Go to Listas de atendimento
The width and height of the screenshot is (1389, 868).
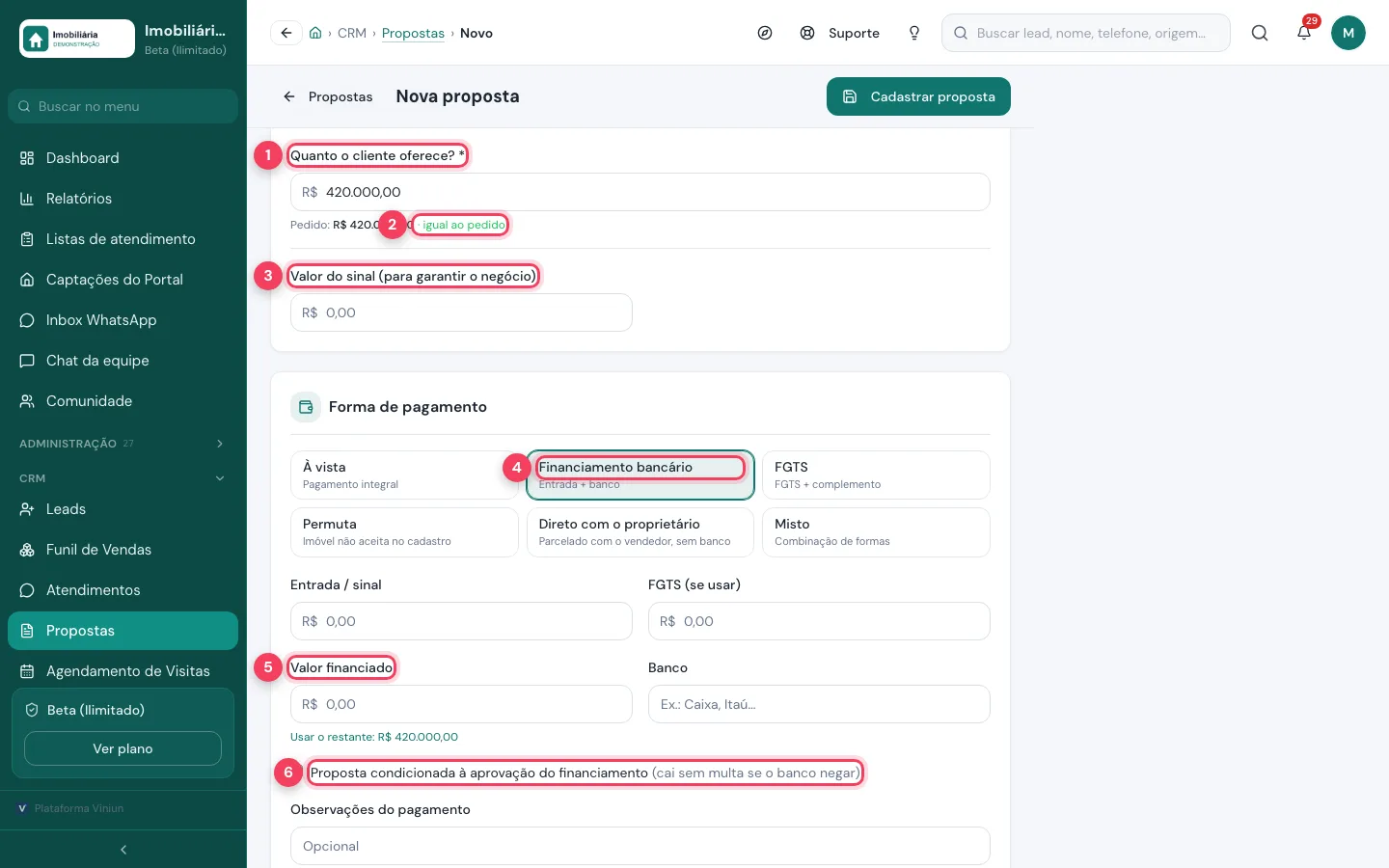[x=123, y=239]
